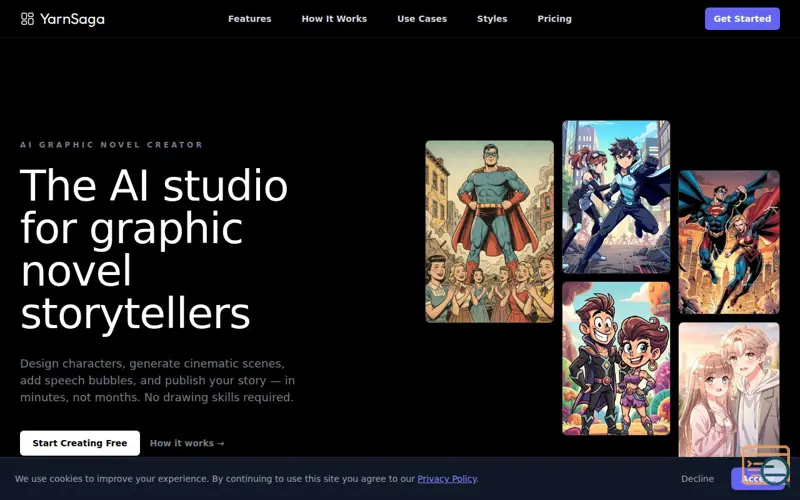Click the Get Started button

(x=742, y=19)
